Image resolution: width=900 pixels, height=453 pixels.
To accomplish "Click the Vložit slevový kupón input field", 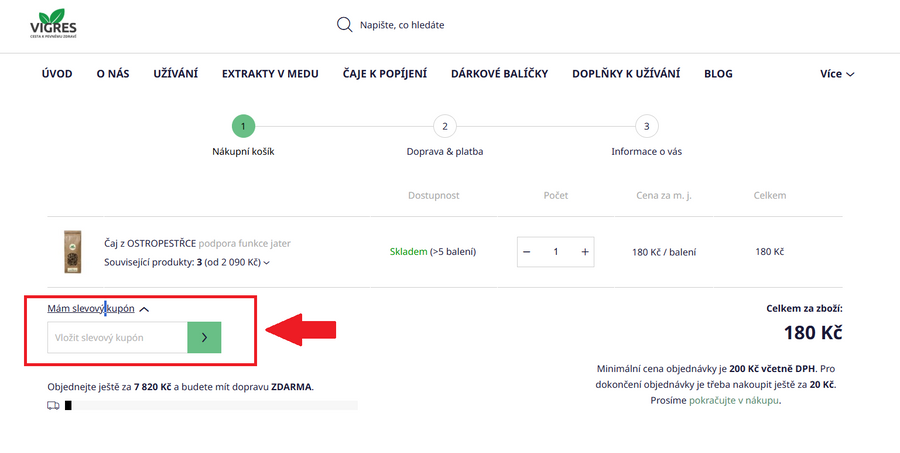I will point(117,338).
